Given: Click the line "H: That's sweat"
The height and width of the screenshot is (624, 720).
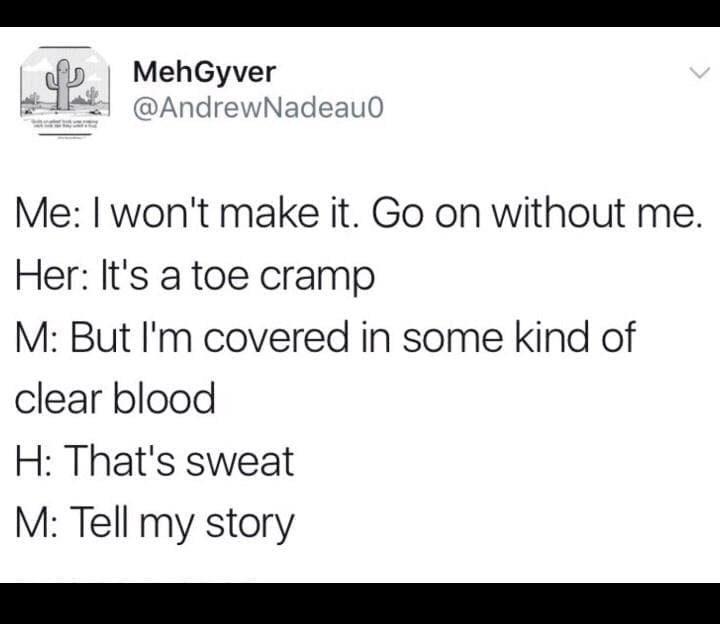Looking at the screenshot, I should click(154, 461).
